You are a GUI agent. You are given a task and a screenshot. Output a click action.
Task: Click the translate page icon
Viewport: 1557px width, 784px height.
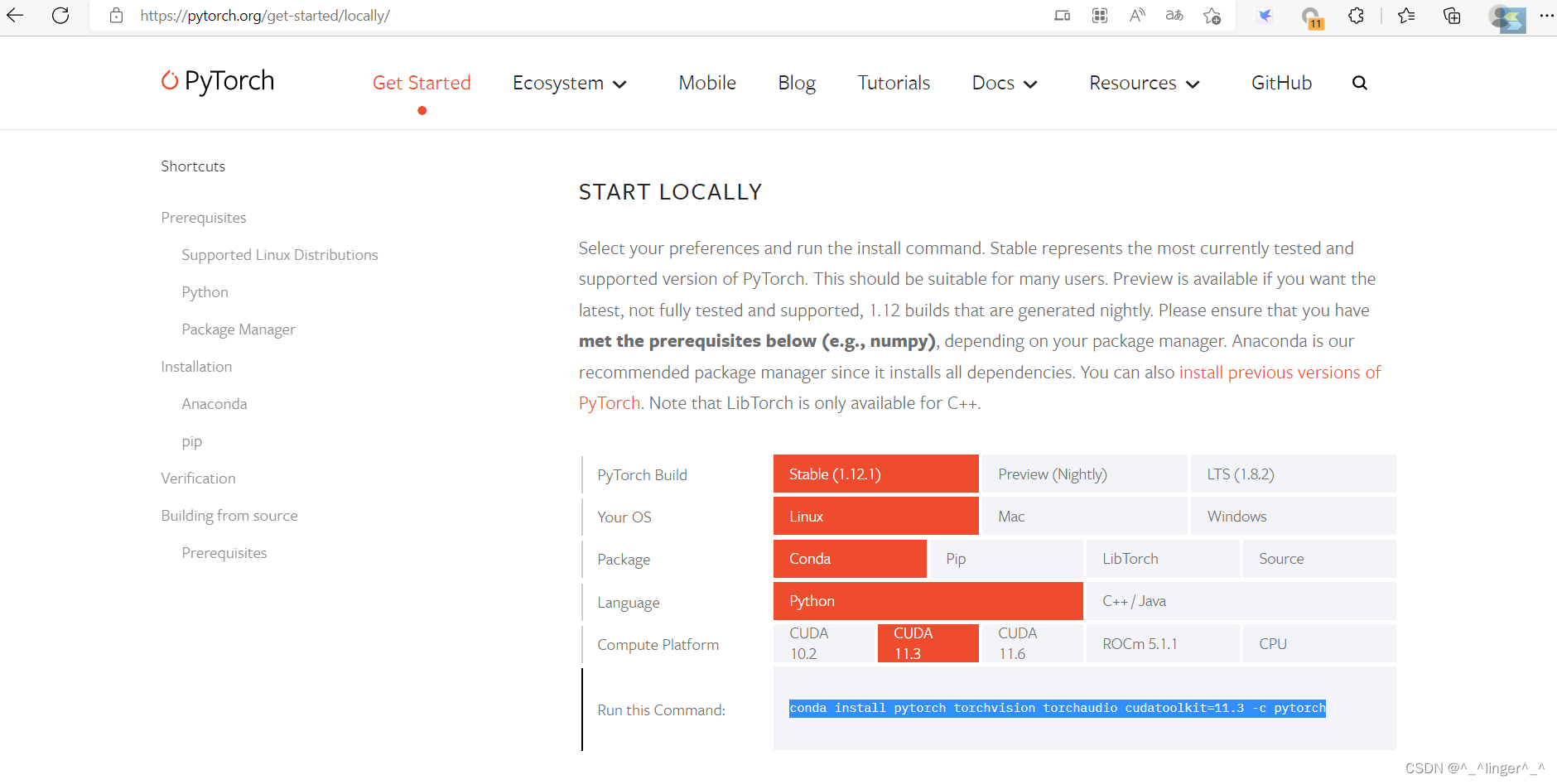click(1174, 15)
